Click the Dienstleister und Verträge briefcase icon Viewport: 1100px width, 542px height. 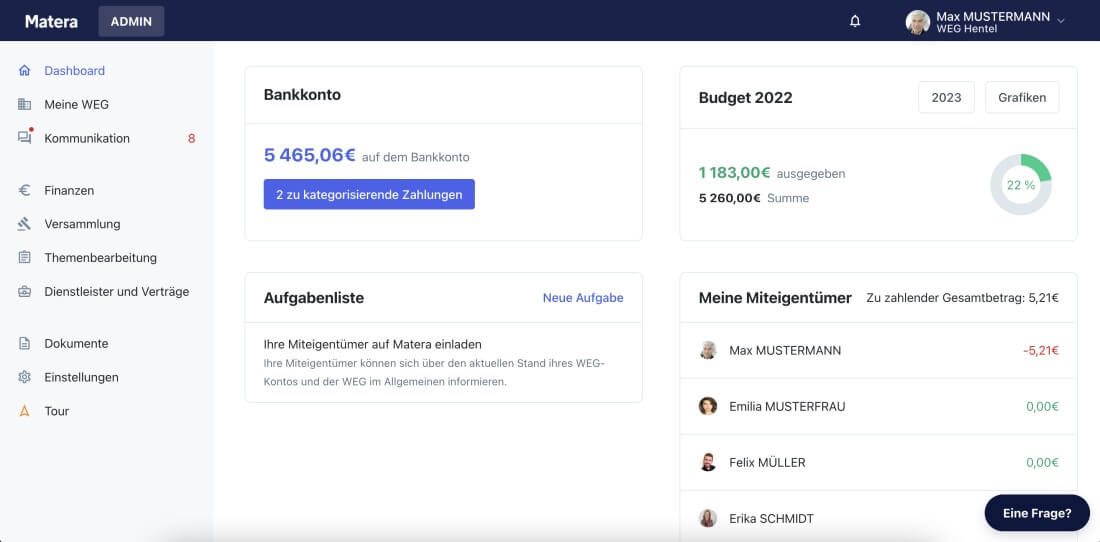click(25, 292)
